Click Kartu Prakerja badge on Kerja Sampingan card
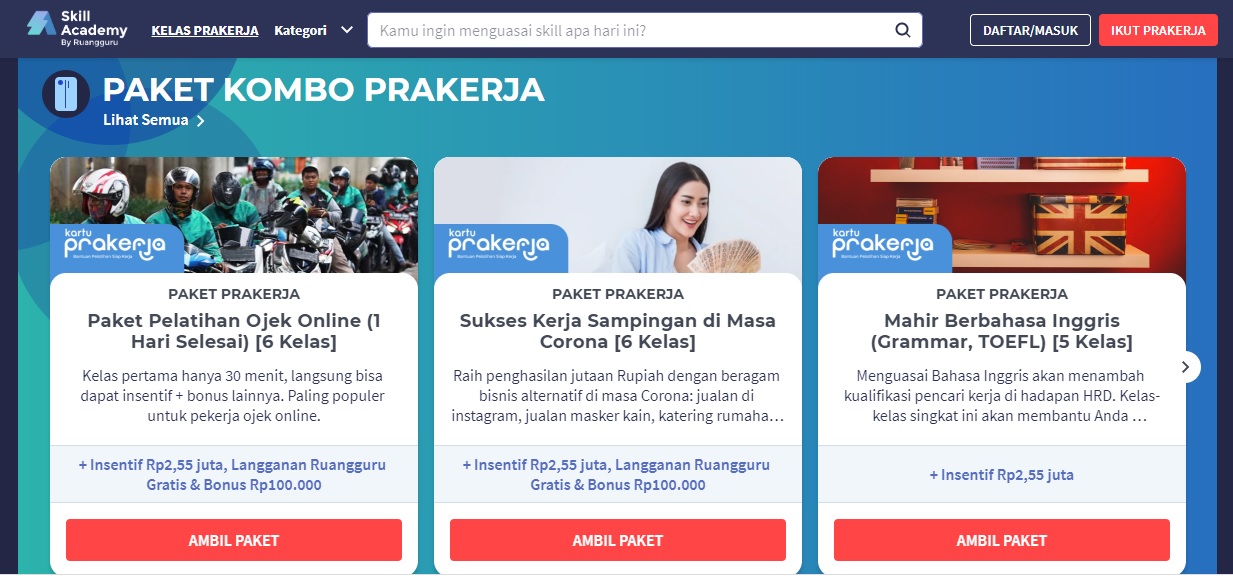 pos(500,248)
